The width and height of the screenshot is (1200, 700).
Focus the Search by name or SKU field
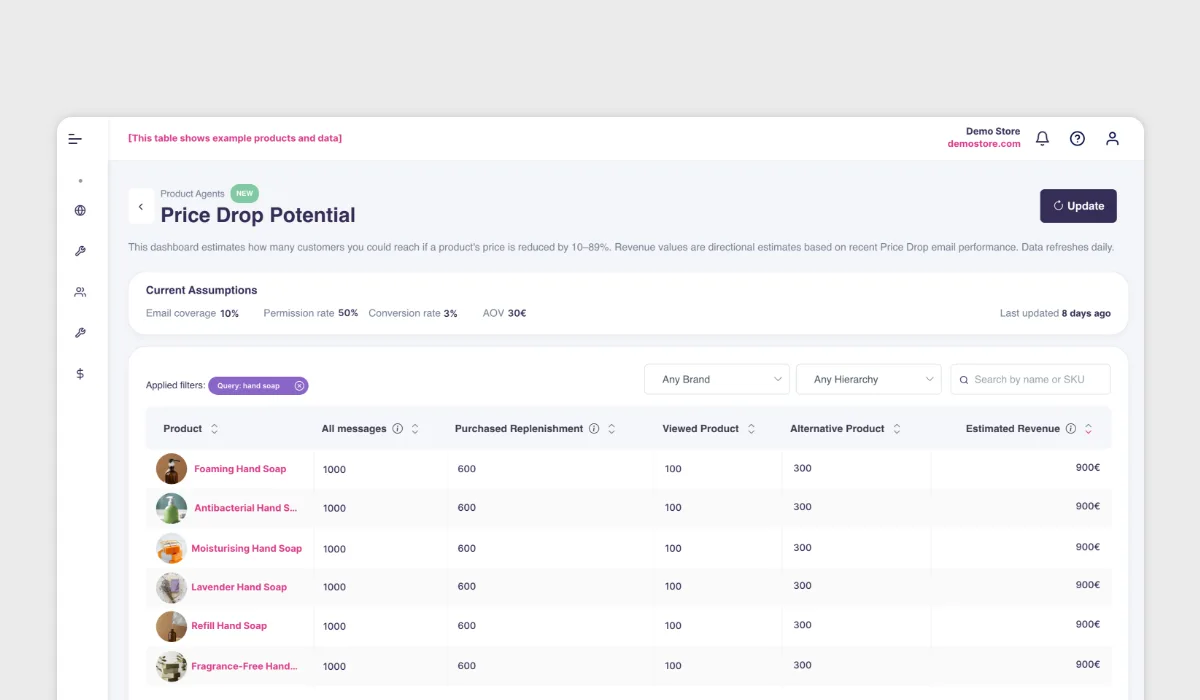coord(1030,379)
